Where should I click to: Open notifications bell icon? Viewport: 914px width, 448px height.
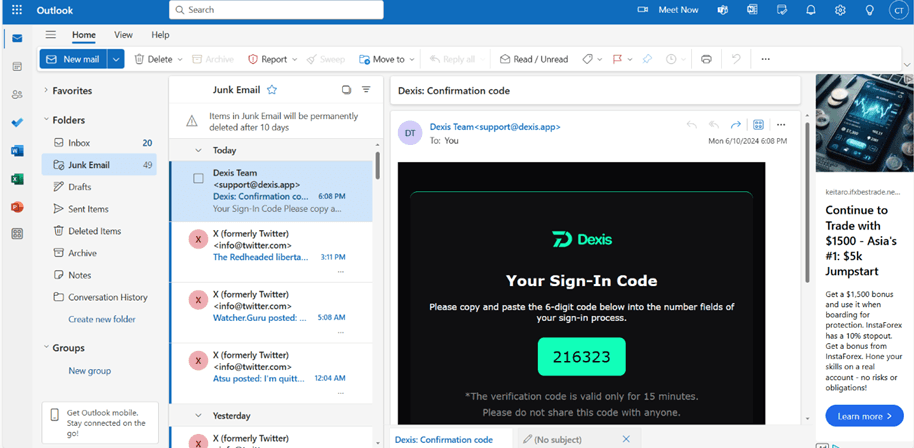pyautogui.click(x=811, y=10)
